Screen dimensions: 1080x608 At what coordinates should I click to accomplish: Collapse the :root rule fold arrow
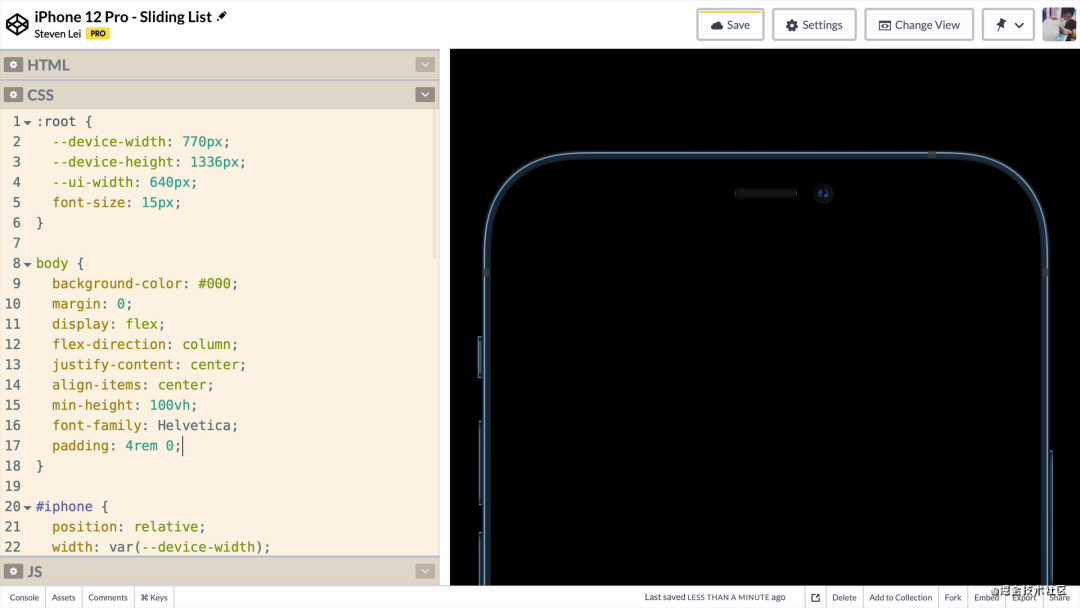point(28,123)
